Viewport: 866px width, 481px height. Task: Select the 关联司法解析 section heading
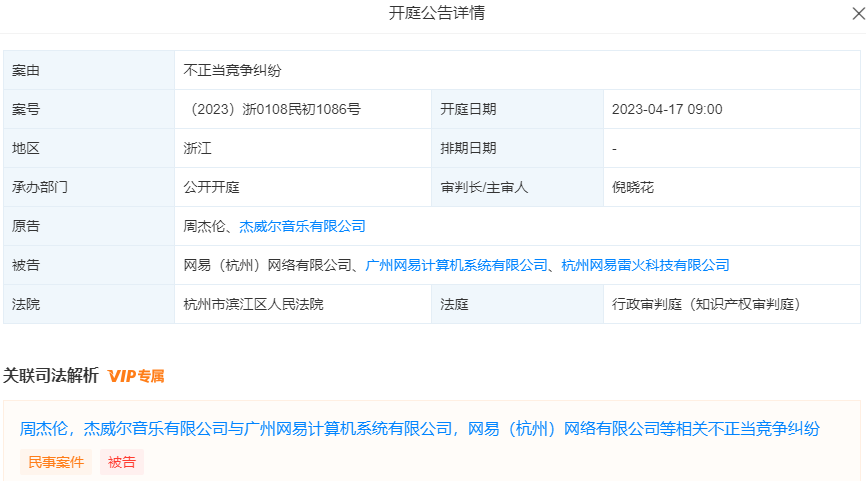[51, 376]
